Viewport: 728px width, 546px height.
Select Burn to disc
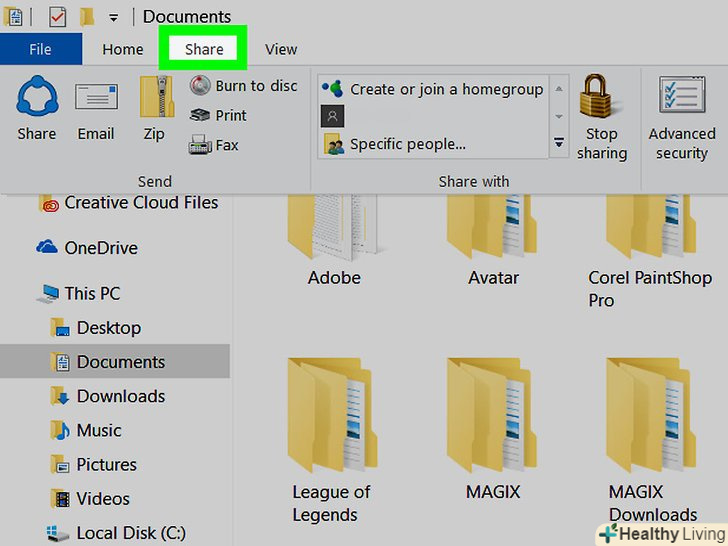coord(244,86)
